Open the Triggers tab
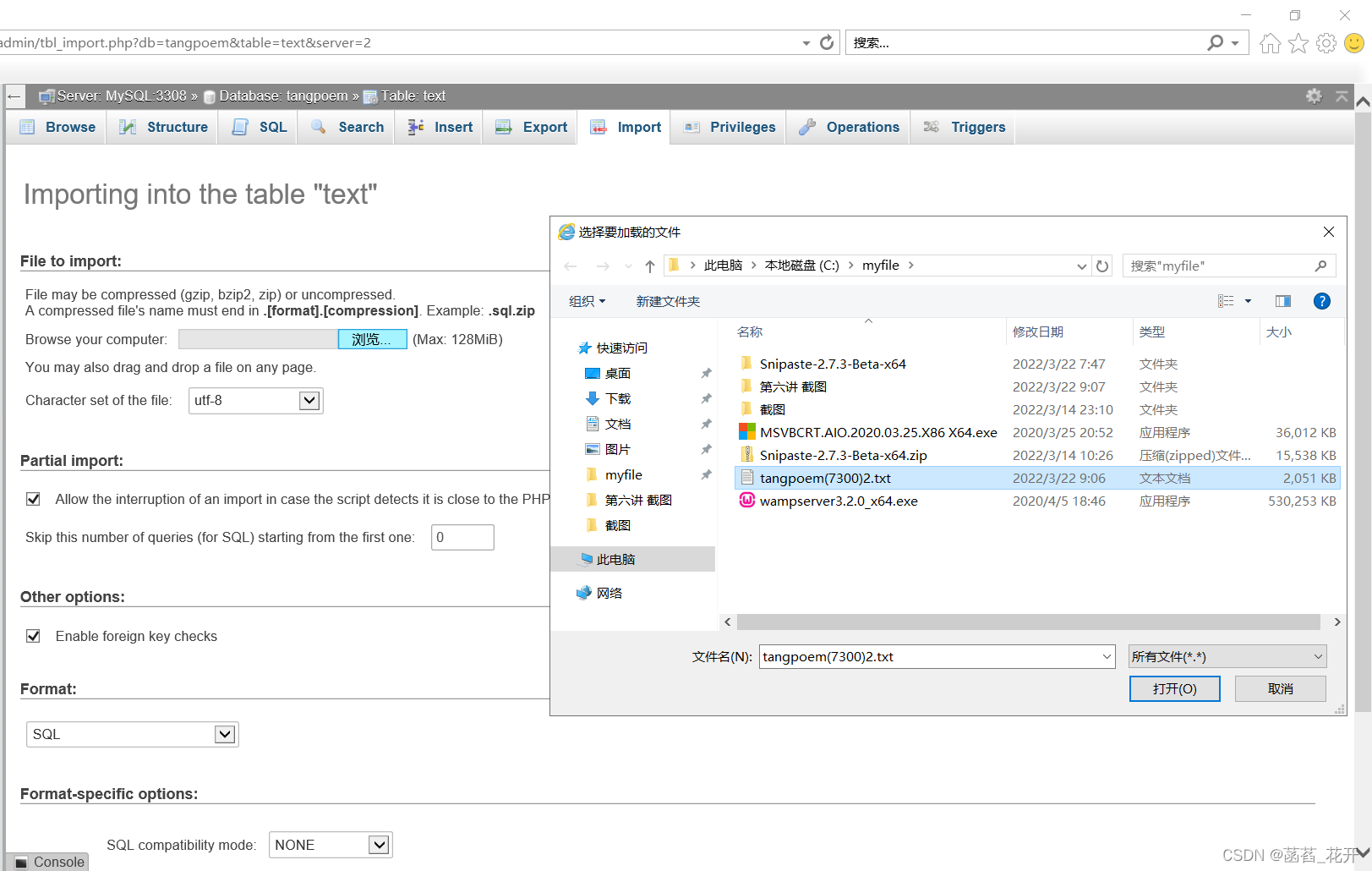 964,127
